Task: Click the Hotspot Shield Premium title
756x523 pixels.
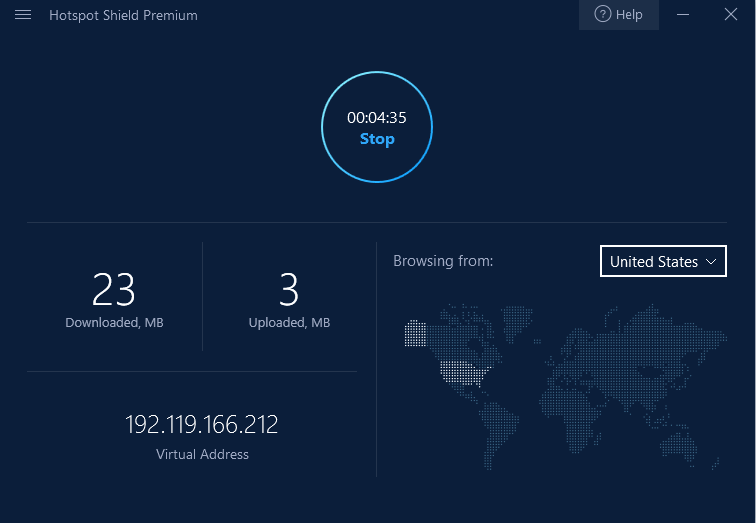Action: 123,15
